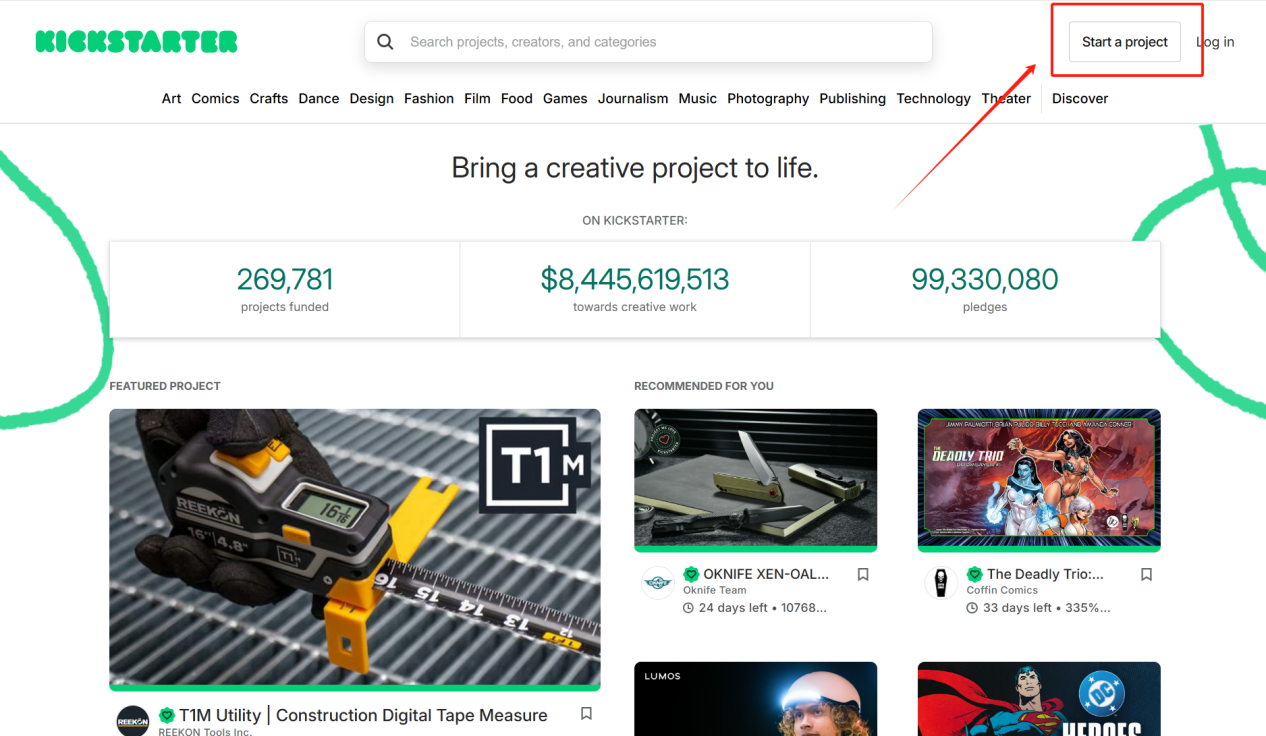The image size is (1266, 736).
Task: Click the REEKON Tools avatar icon
Action: [133, 721]
